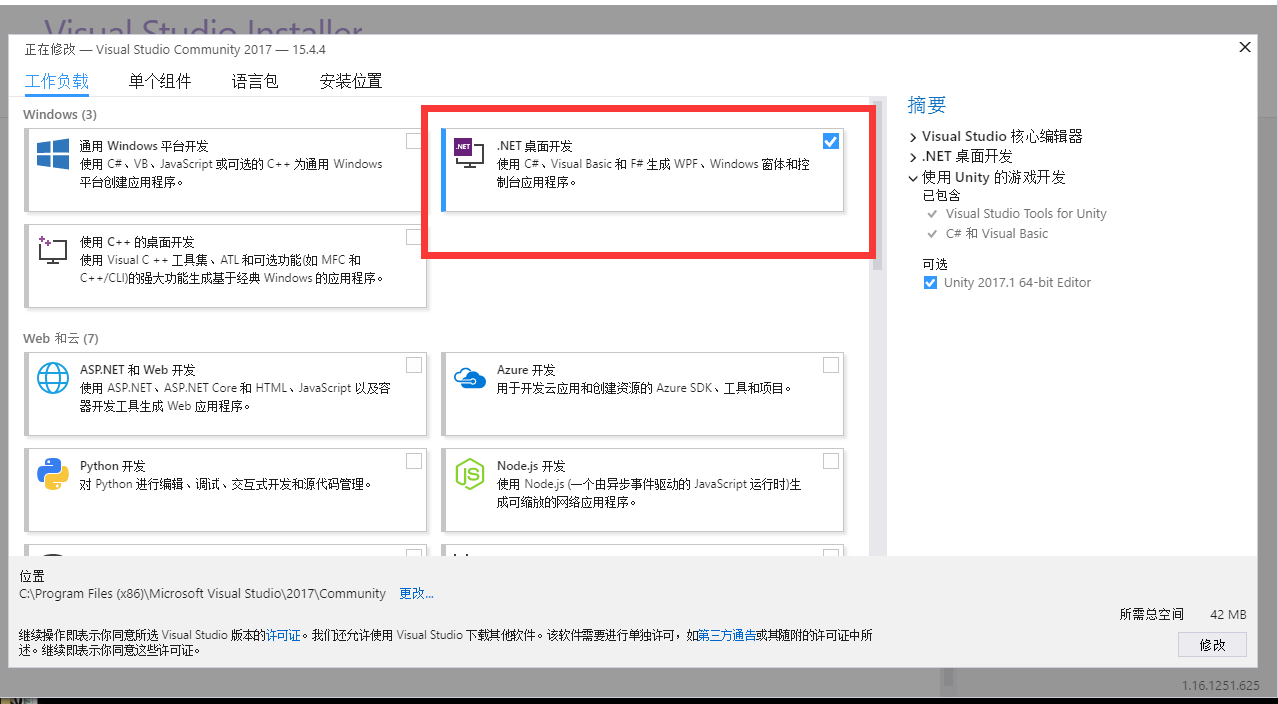Open the 单个组件 tab
The height and width of the screenshot is (704, 1278).
[x=160, y=82]
